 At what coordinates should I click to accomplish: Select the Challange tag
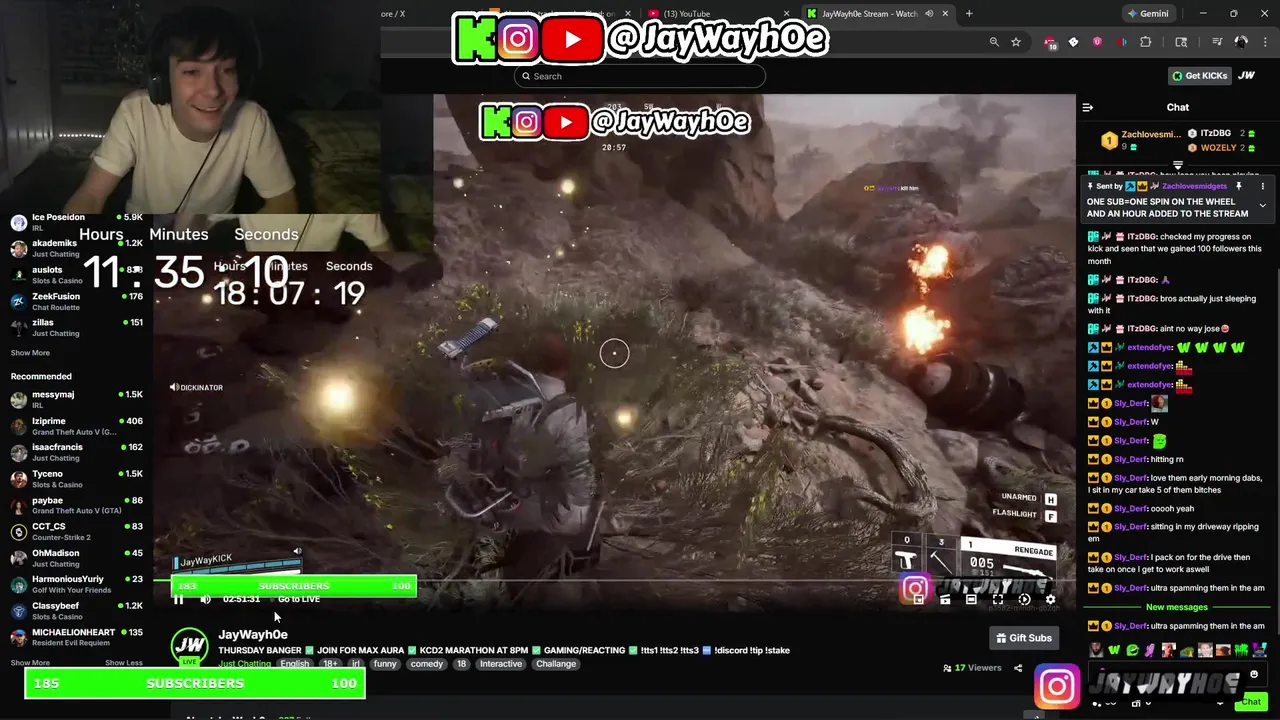click(x=556, y=664)
